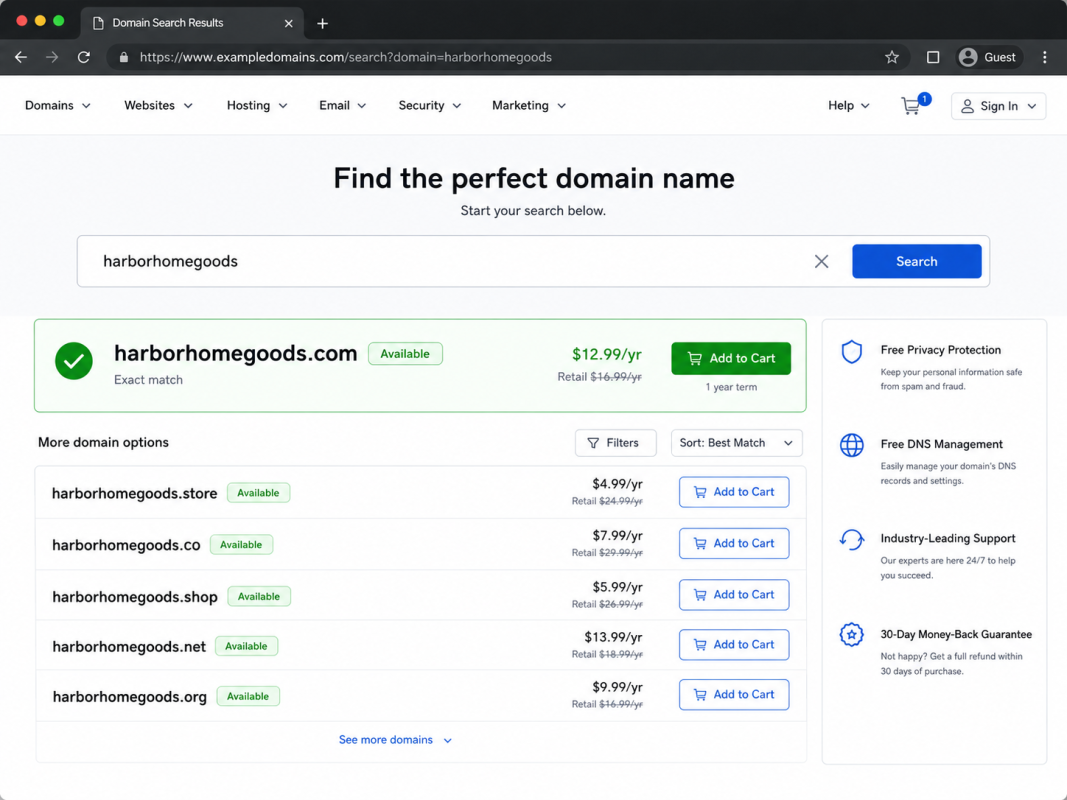Open a new browser tab
This screenshot has width=1067, height=800.
coord(323,23)
